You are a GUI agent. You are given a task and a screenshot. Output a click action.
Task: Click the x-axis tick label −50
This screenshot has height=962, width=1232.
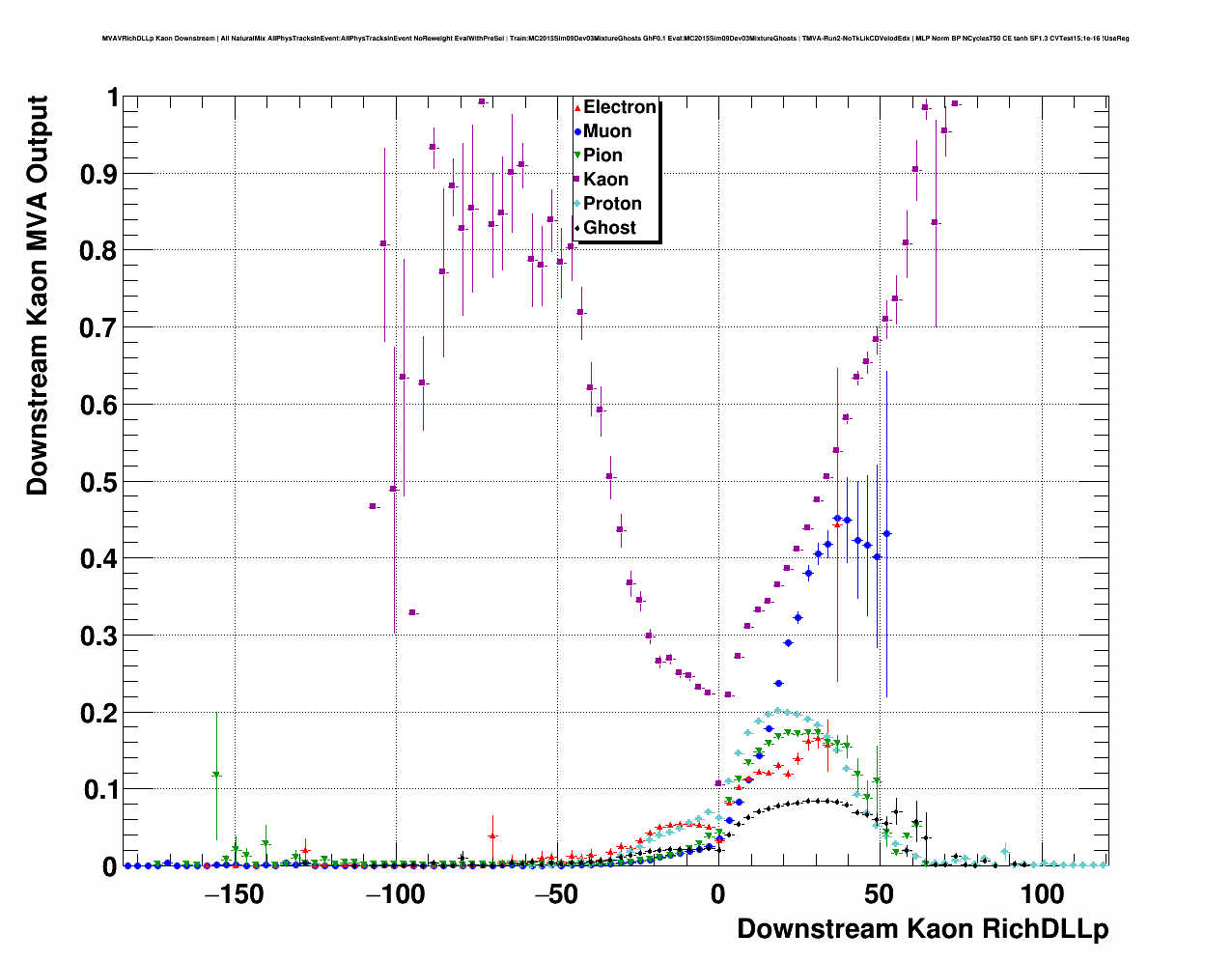click(555, 894)
